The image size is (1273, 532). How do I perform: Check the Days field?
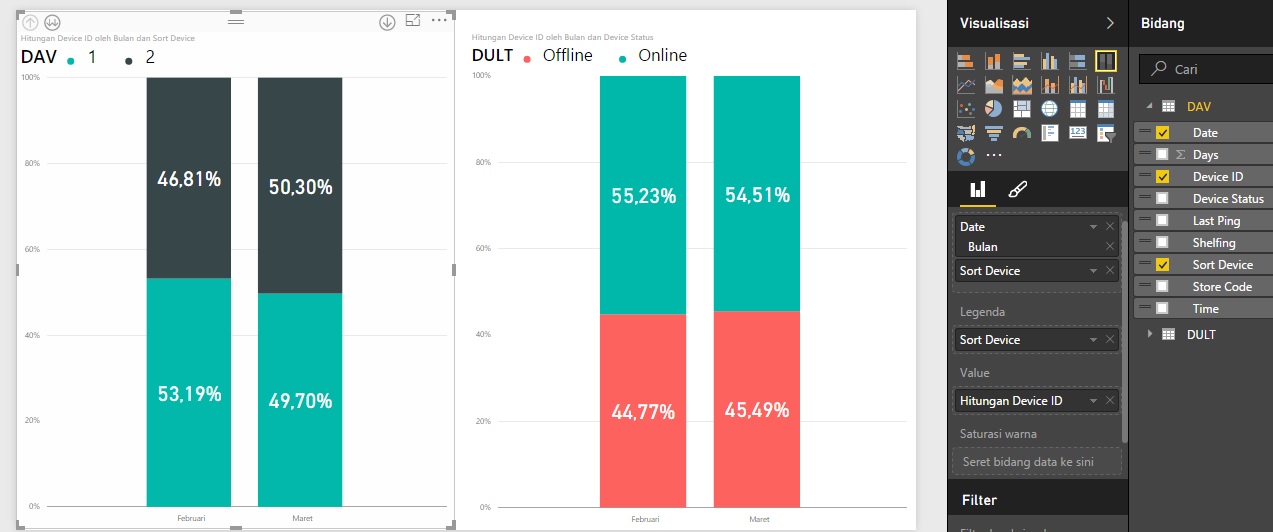(x=1162, y=155)
